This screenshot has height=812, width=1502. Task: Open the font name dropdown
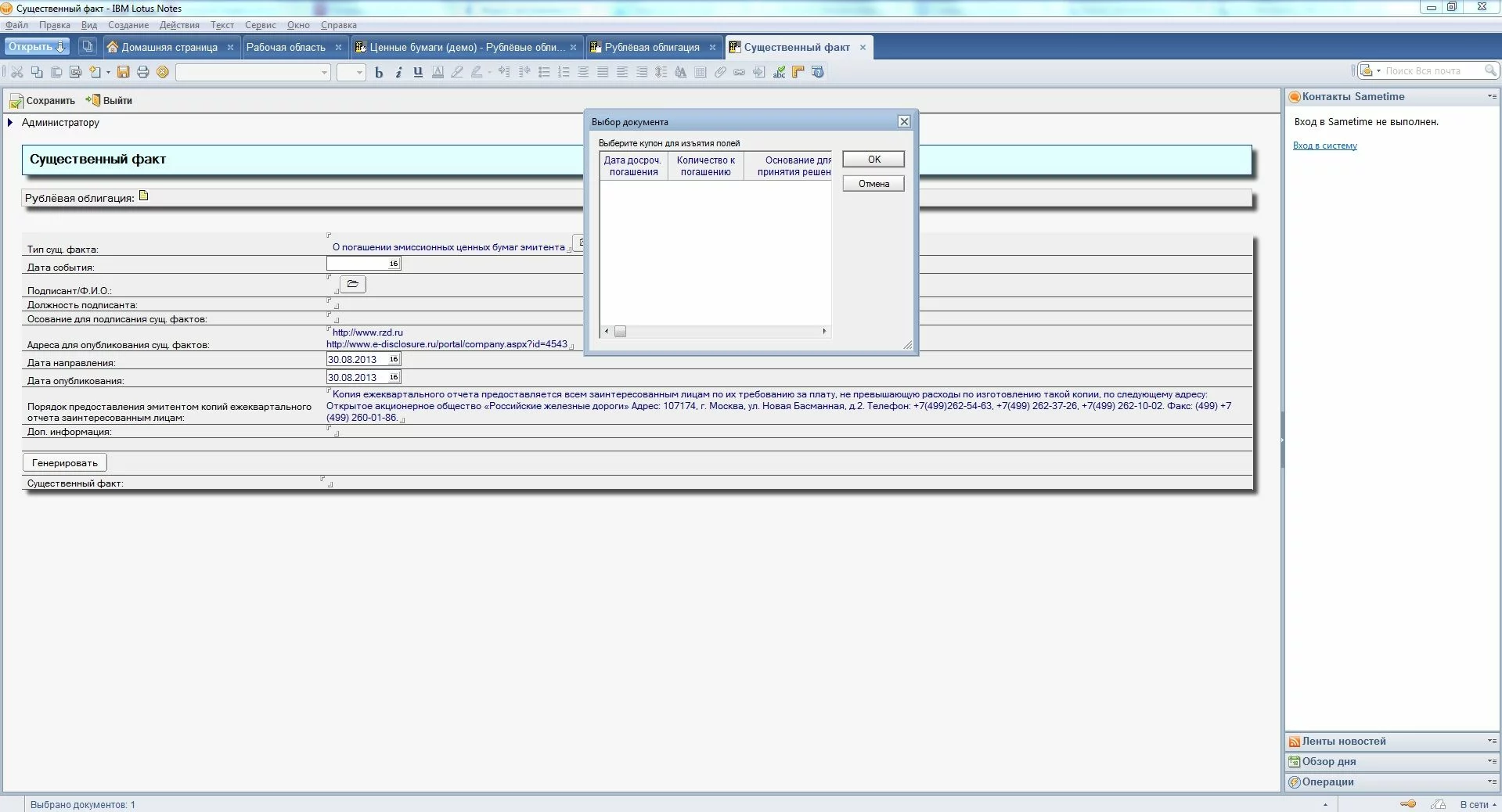tap(324, 72)
